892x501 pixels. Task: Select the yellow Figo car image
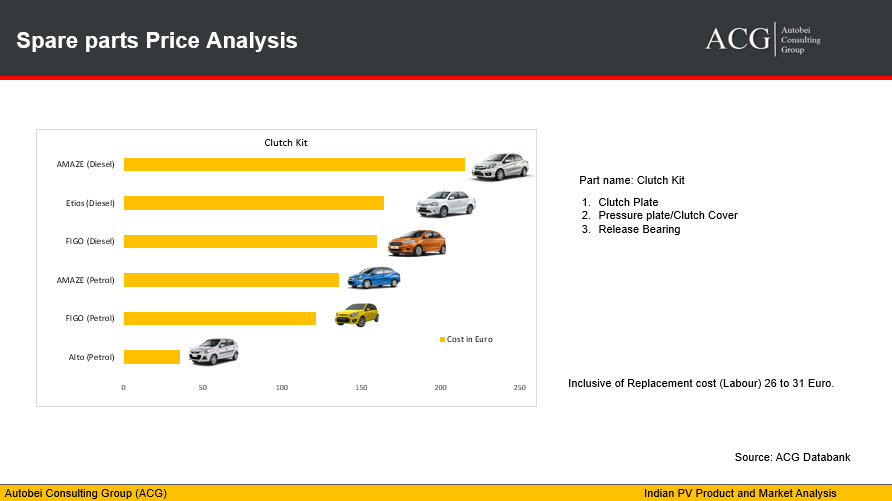357,314
